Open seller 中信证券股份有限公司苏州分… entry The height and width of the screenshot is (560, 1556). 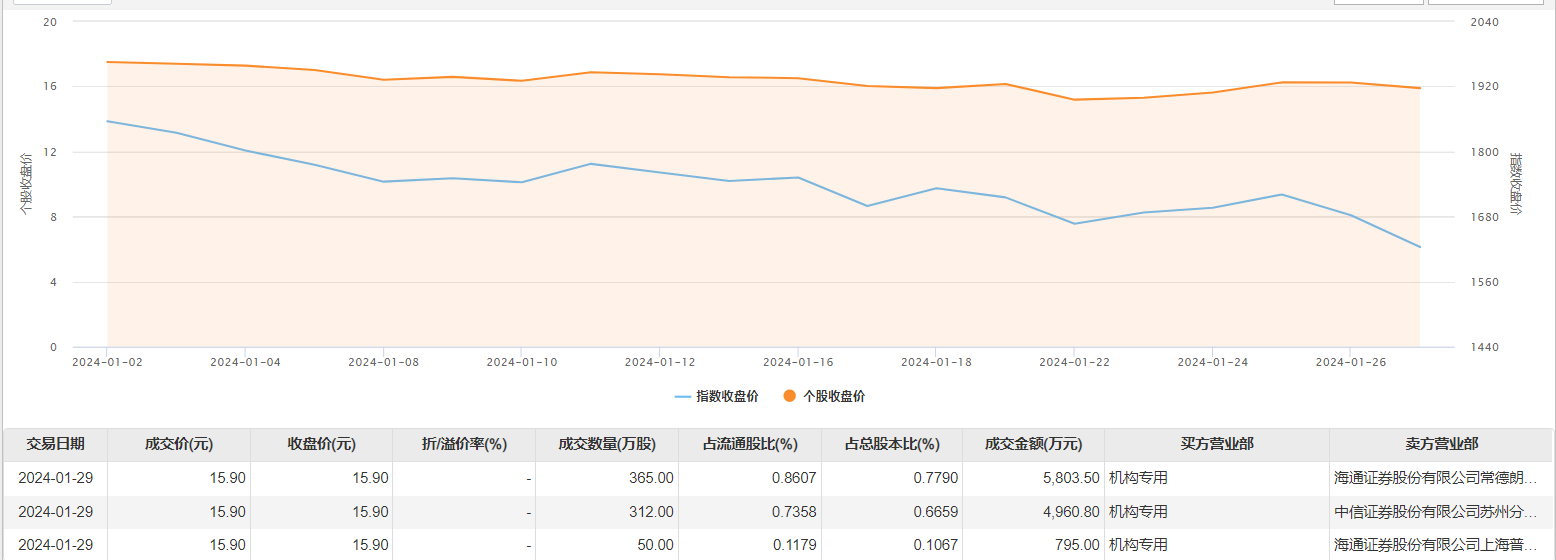pyautogui.click(x=1438, y=512)
